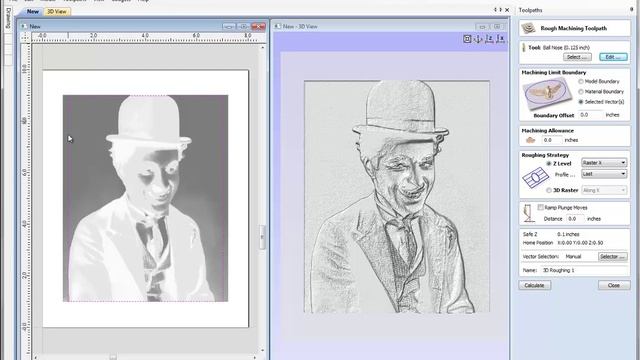
Task: Click the Machining Allowance value field
Action: click(x=552, y=140)
